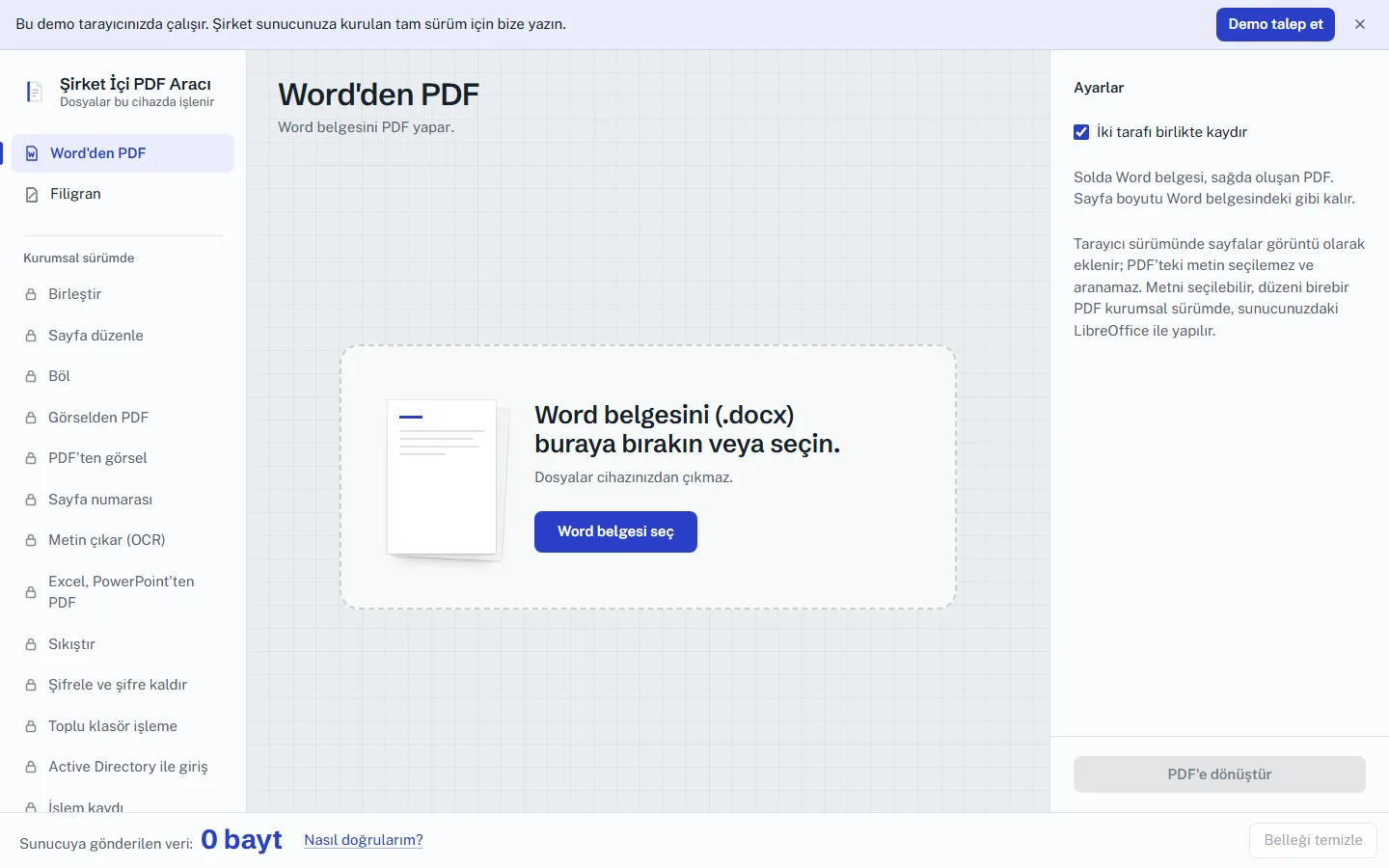
Task: Select Birleştir in the sidebar
Action: [x=123, y=294]
